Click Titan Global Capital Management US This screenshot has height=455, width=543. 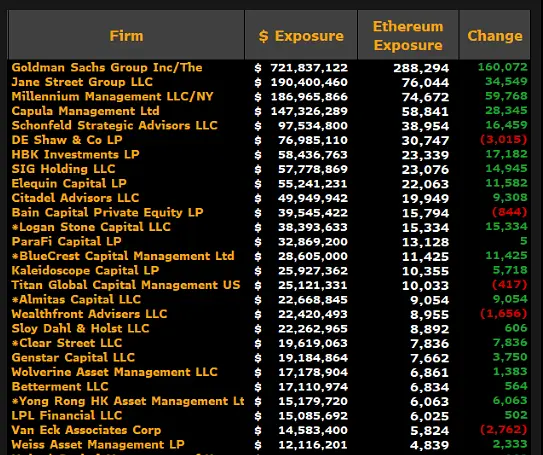point(126,285)
